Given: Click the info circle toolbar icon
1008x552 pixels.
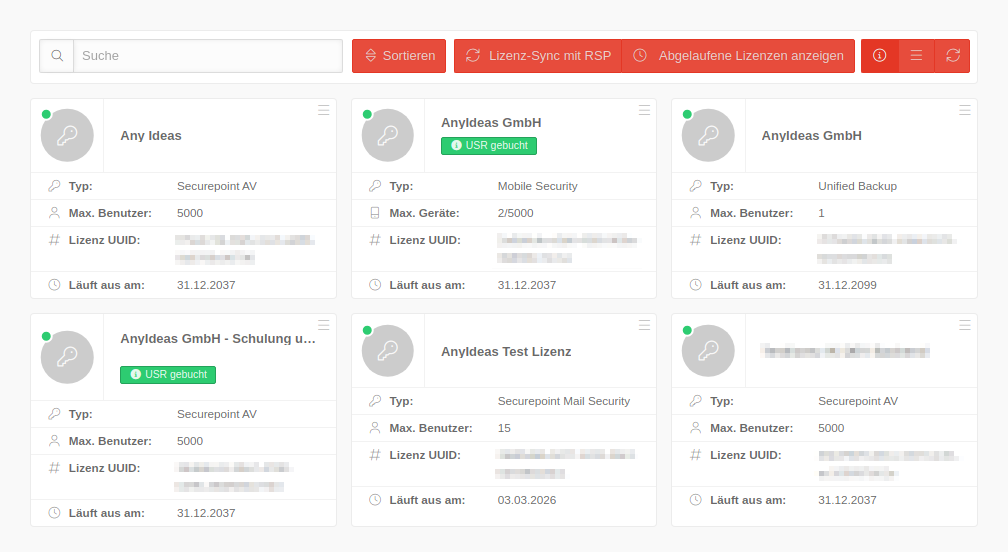Looking at the screenshot, I should click(x=880, y=56).
